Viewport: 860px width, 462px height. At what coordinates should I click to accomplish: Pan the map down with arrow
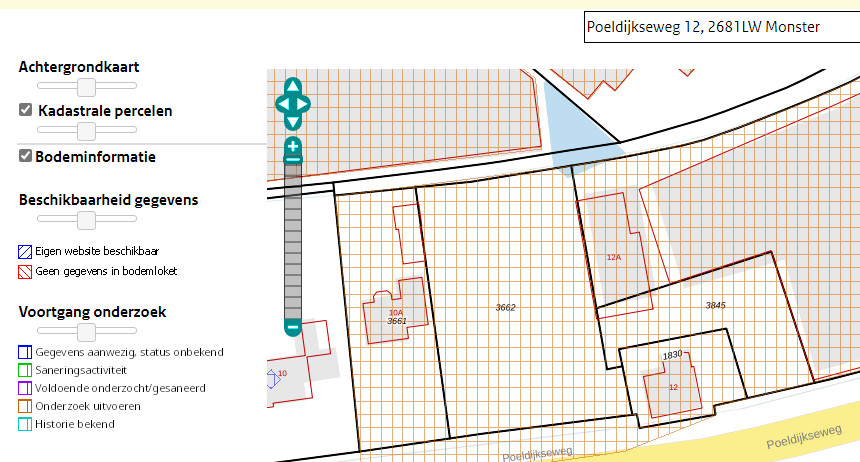293,122
